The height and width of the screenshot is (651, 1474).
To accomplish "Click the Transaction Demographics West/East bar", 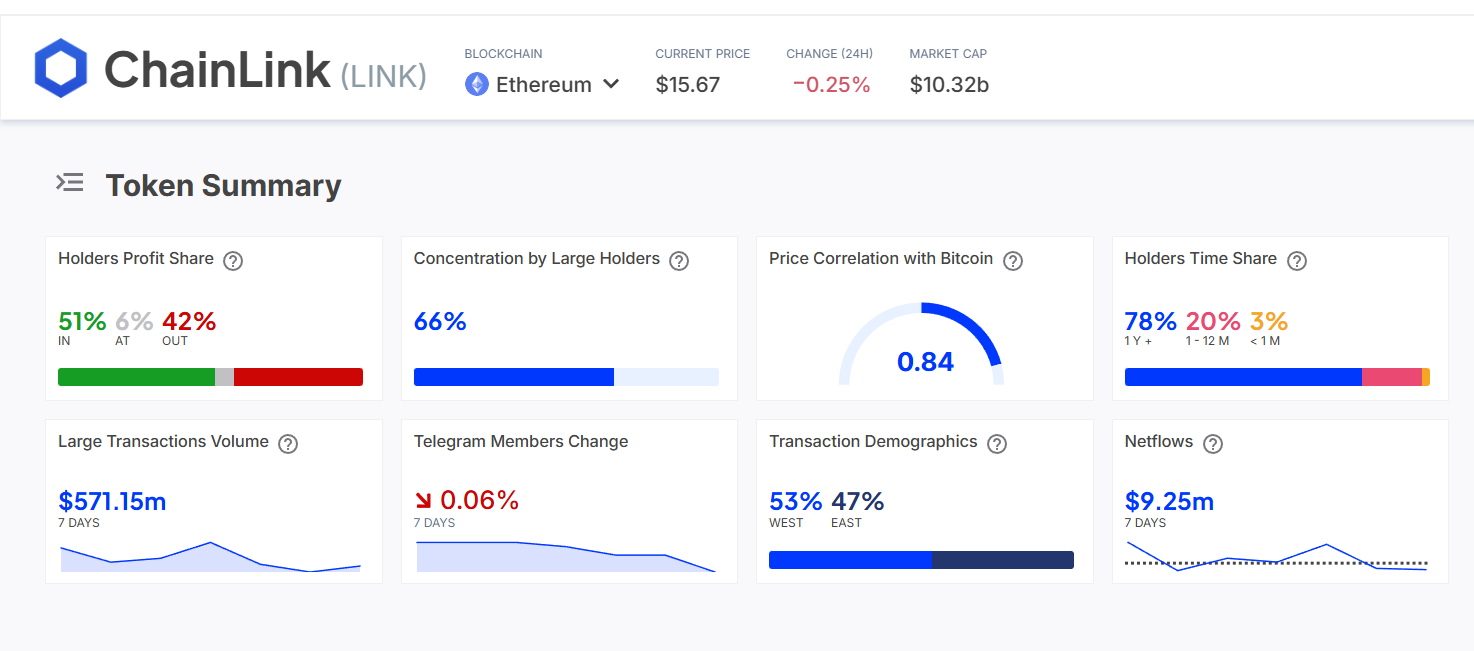I will click(x=921, y=560).
